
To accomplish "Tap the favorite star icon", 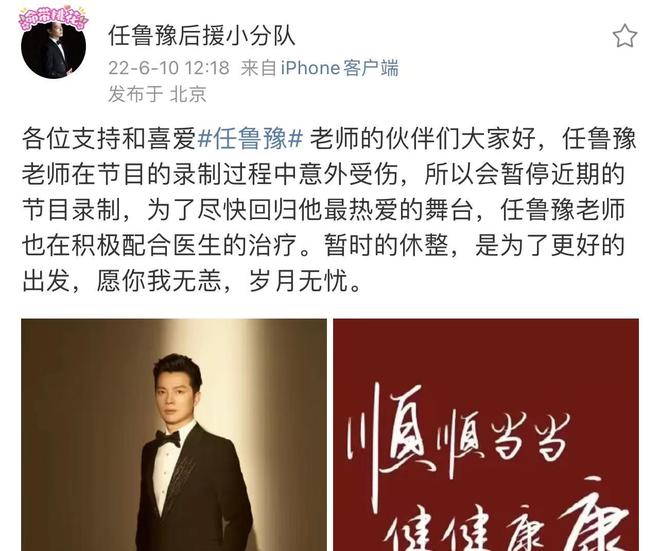I will point(625,36).
